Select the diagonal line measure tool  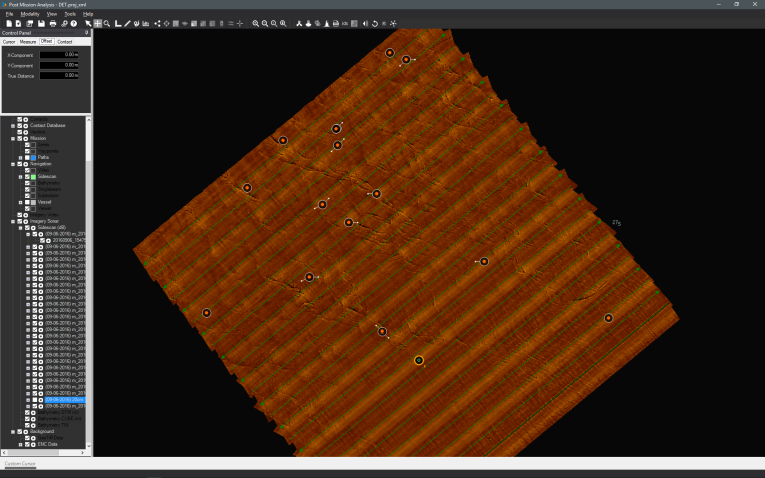click(x=127, y=23)
